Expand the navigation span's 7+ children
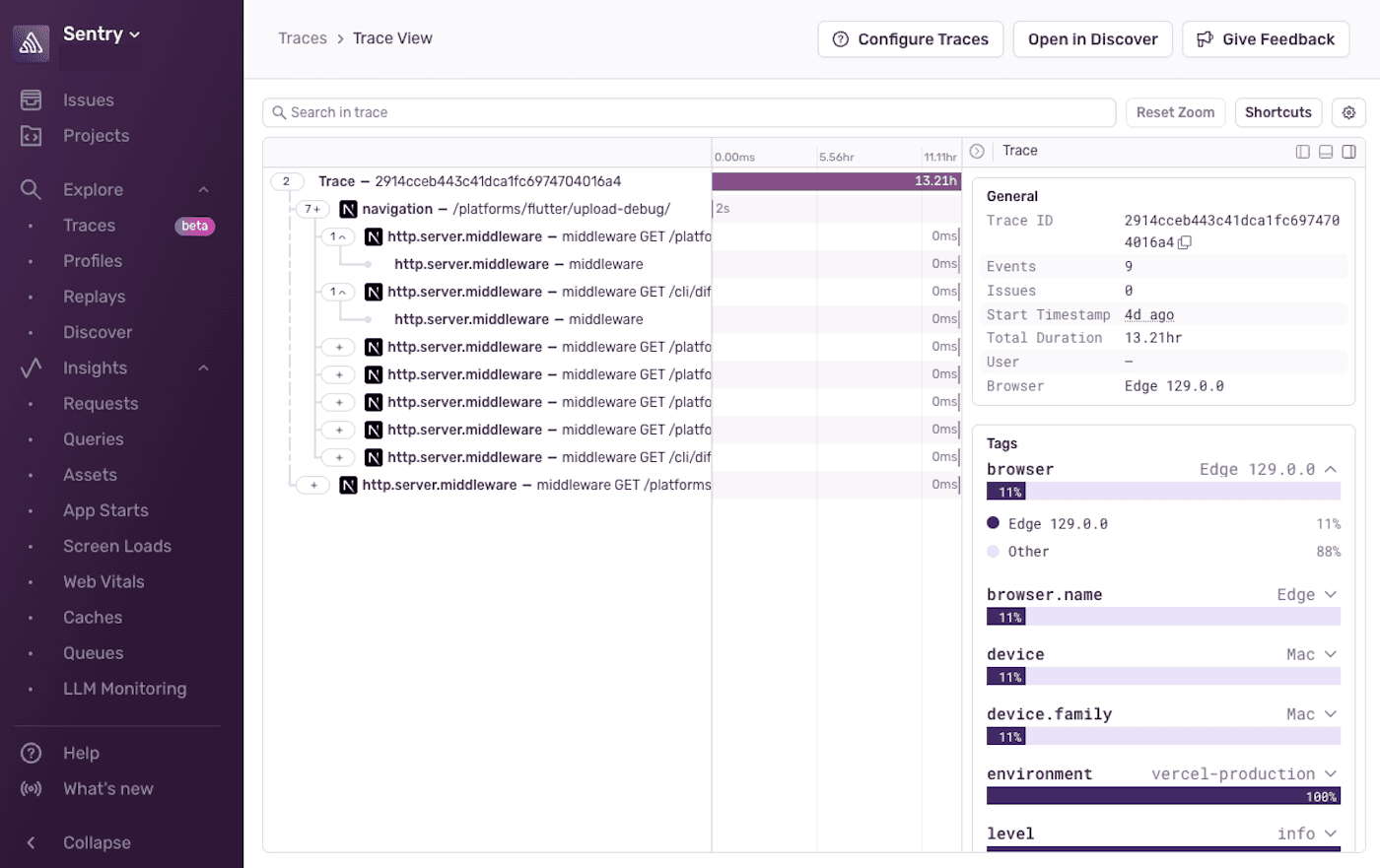The height and width of the screenshot is (868, 1380). point(313,208)
